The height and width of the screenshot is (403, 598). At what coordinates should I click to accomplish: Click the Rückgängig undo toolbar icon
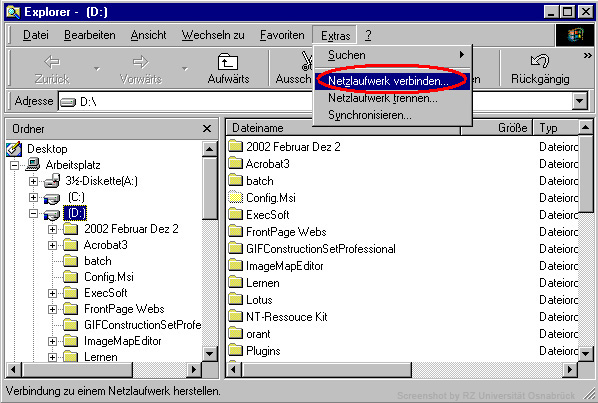[540, 61]
